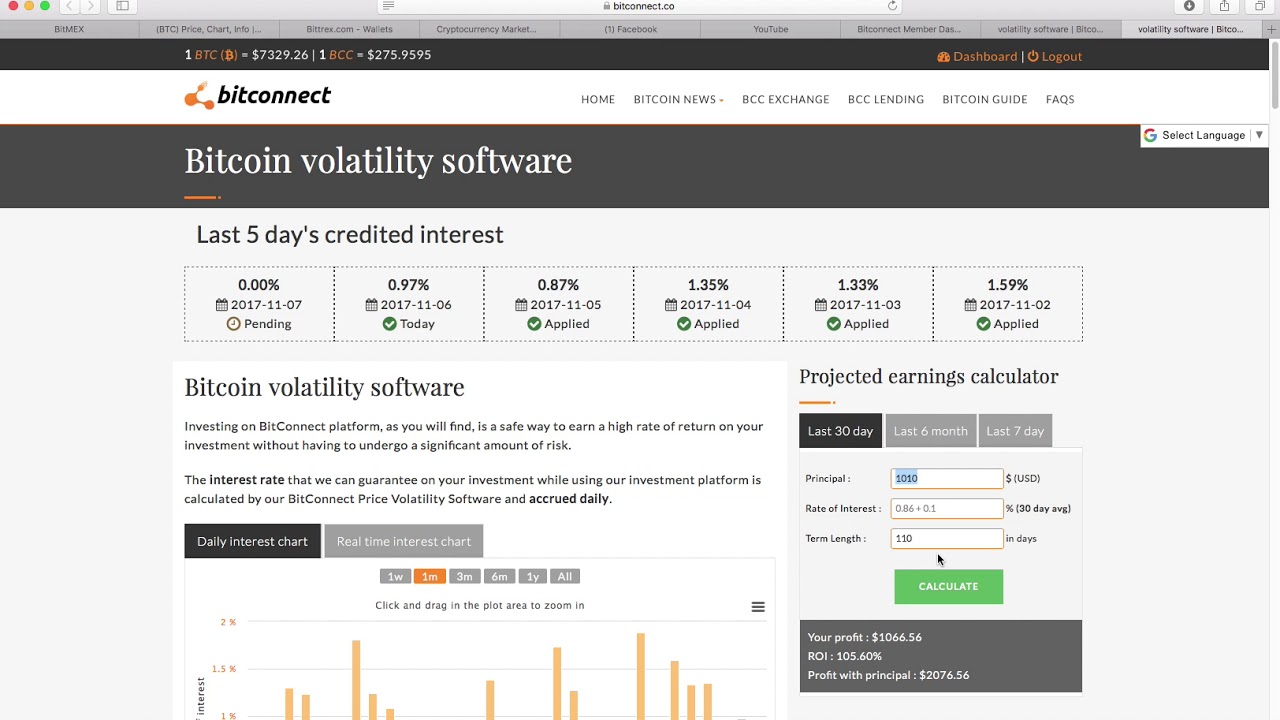Click 'Profit with principal : $2076.56' text

coord(888,675)
